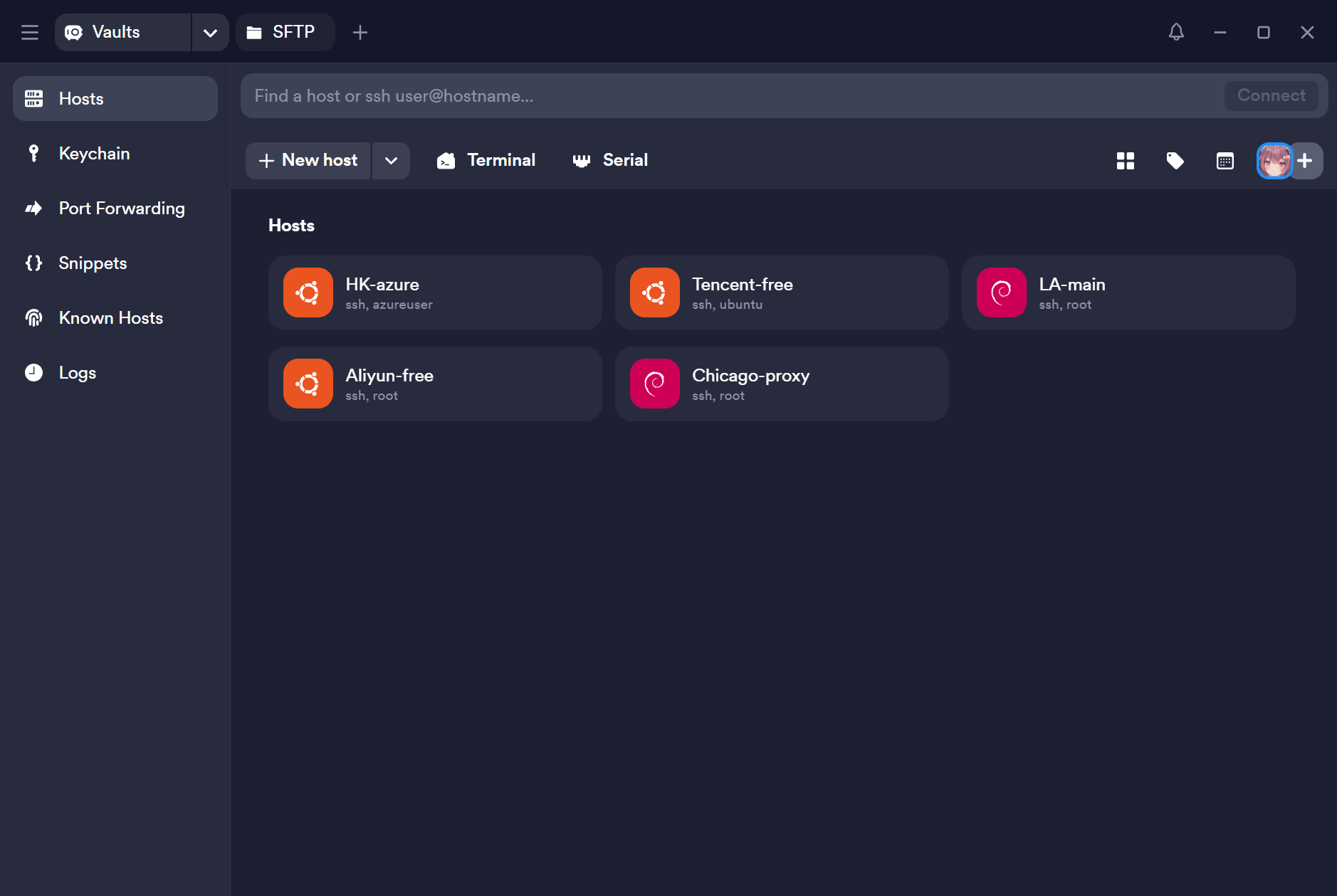Click the 'ssh, azureuser' subtitle text
This screenshot has height=896, width=1337.
coord(389,305)
